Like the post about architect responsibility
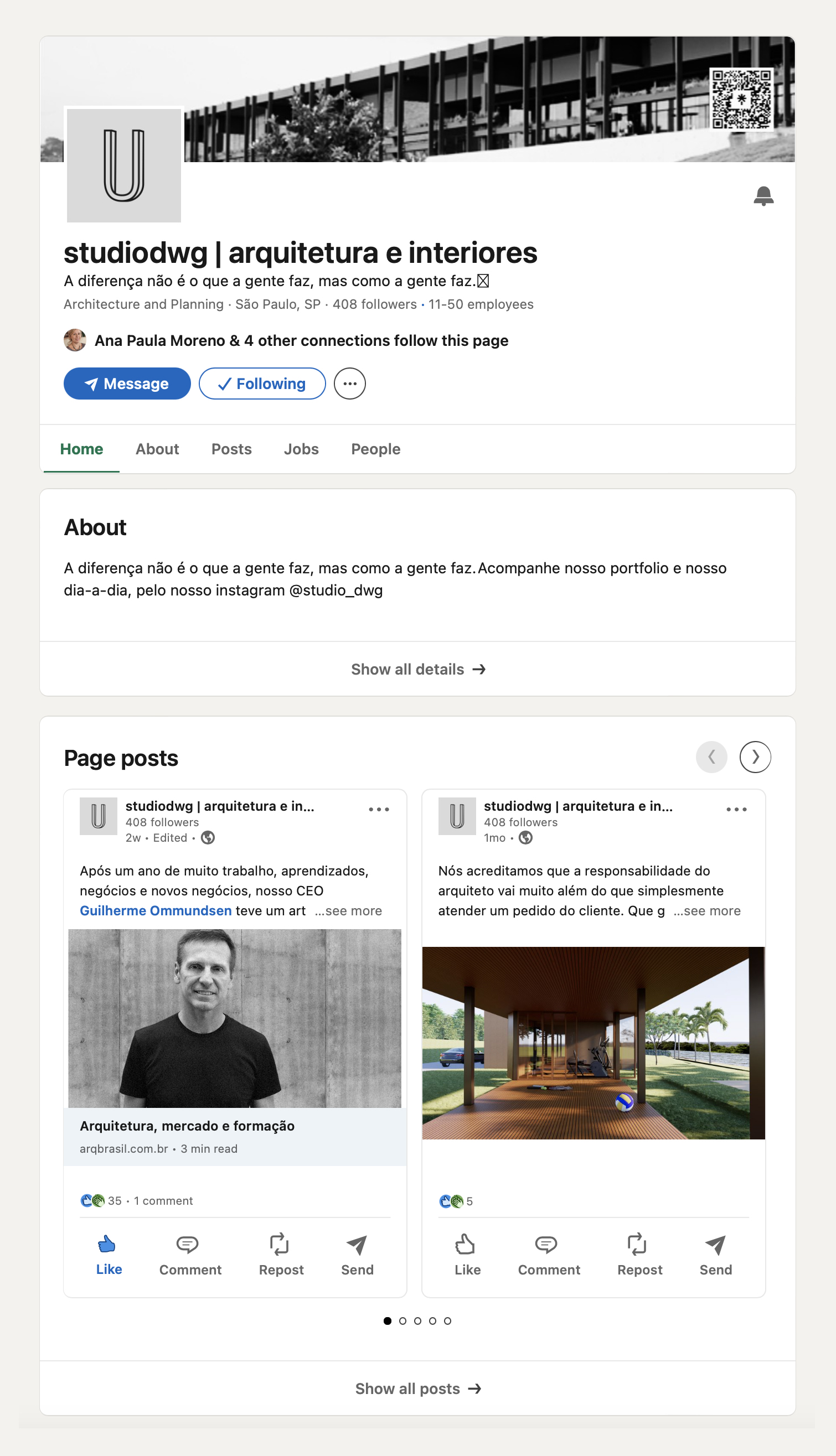This screenshot has width=836, height=1456. [467, 1256]
